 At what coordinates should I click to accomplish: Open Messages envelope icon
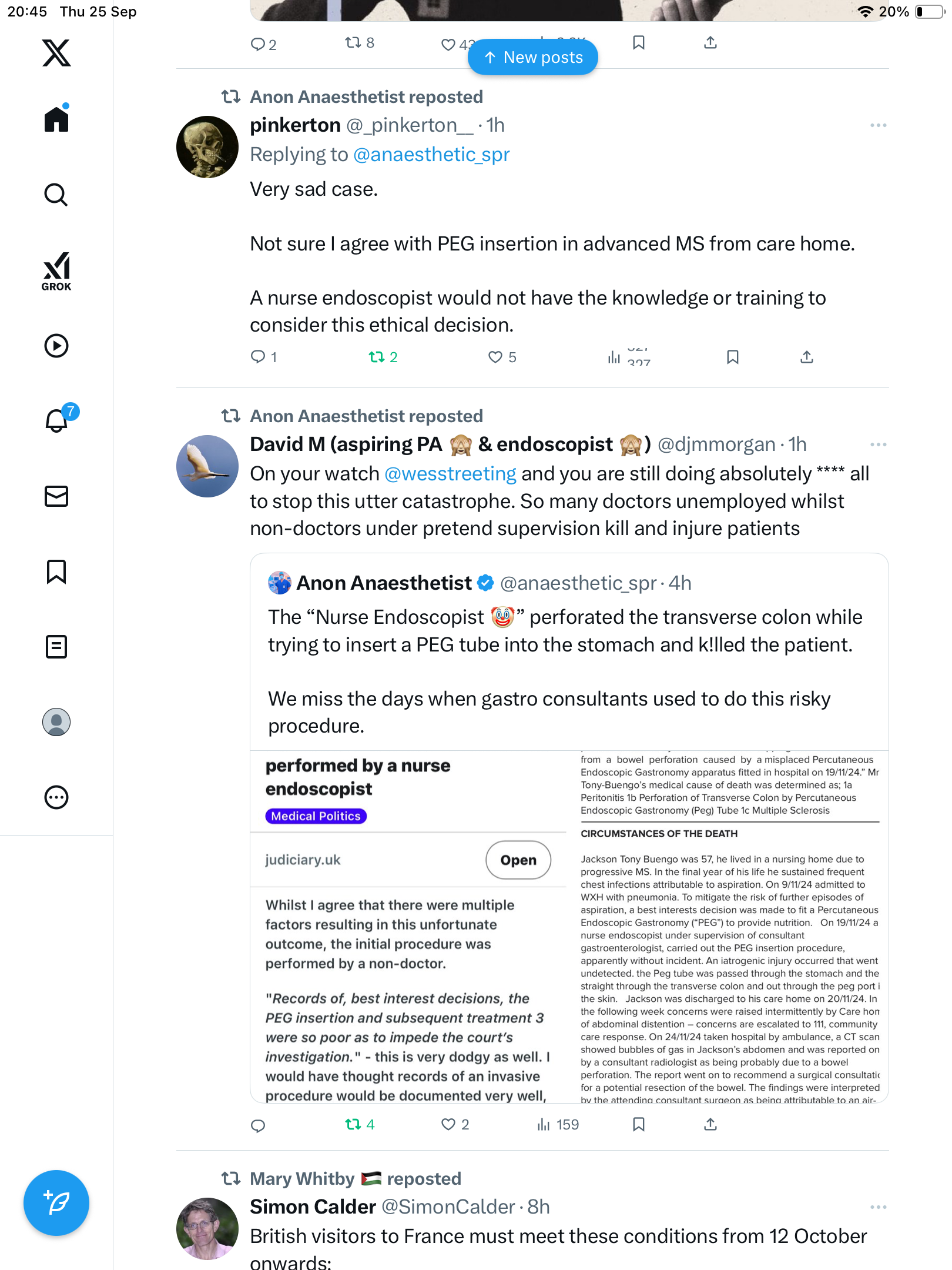click(56, 496)
